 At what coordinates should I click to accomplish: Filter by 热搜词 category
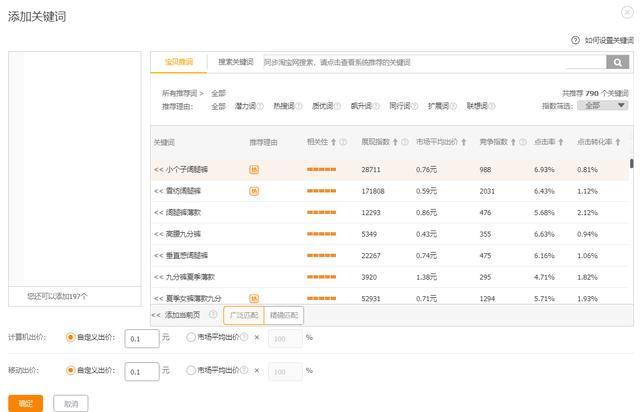(284, 106)
